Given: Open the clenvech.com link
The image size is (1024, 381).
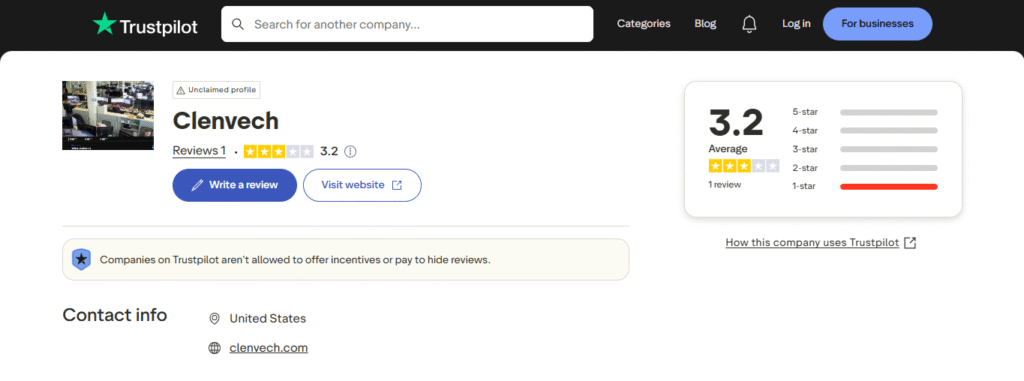Looking at the screenshot, I should point(268,348).
